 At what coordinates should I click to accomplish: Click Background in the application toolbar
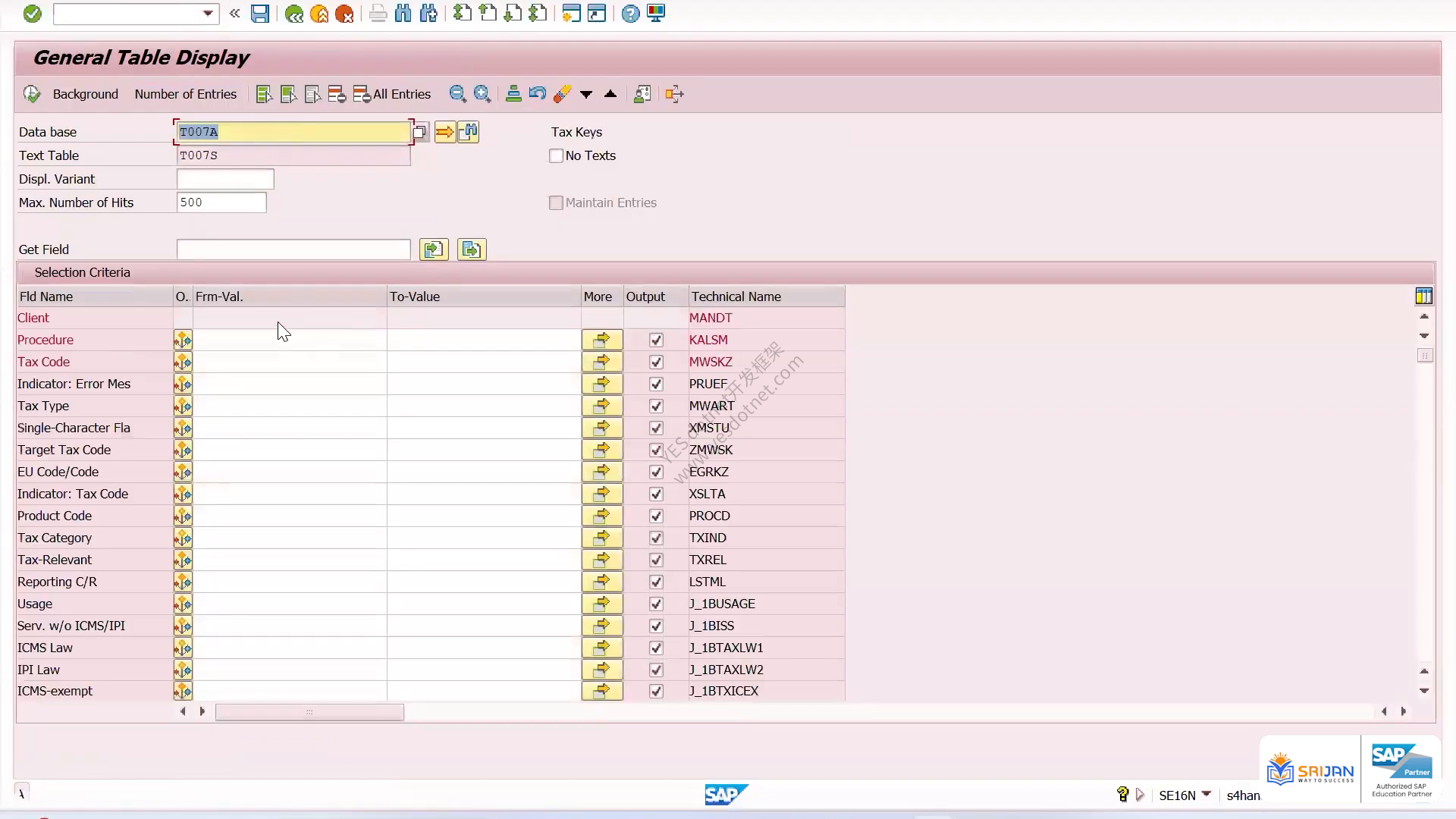click(x=86, y=94)
